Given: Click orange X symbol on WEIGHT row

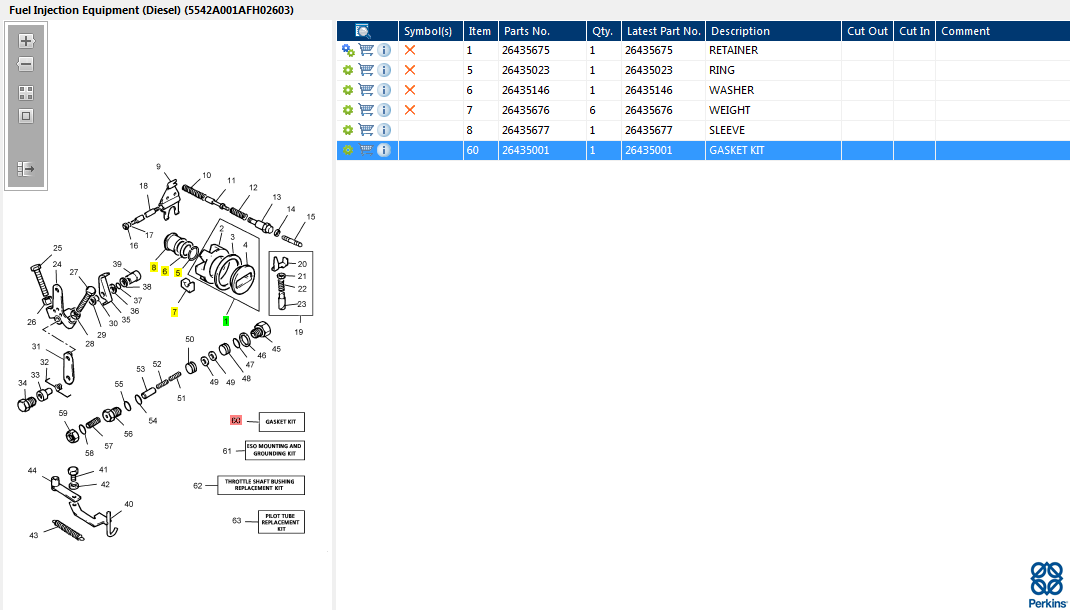Looking at the screenshot, I should coord(410,110).
